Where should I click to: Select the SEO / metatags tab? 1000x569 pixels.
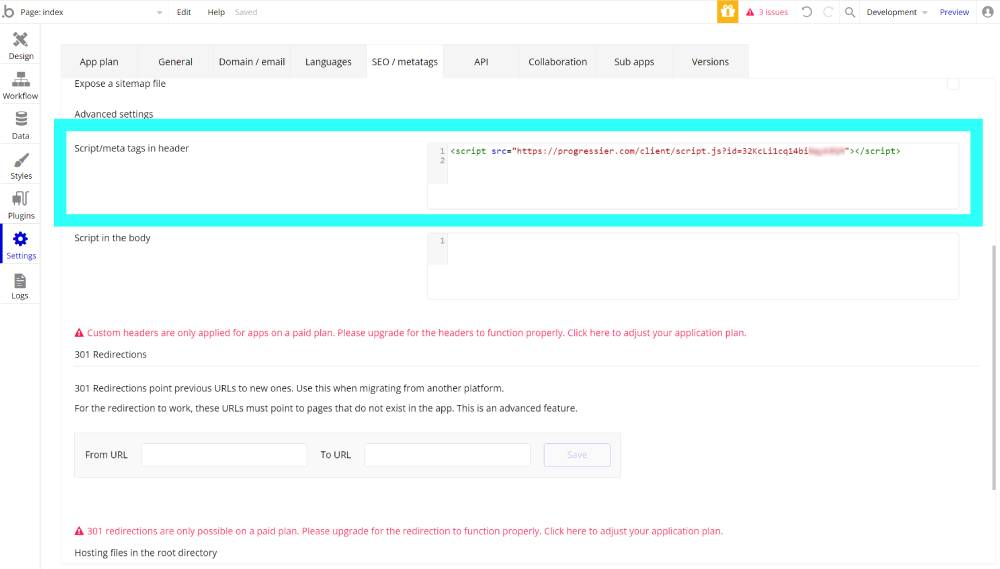coord(405,62)
